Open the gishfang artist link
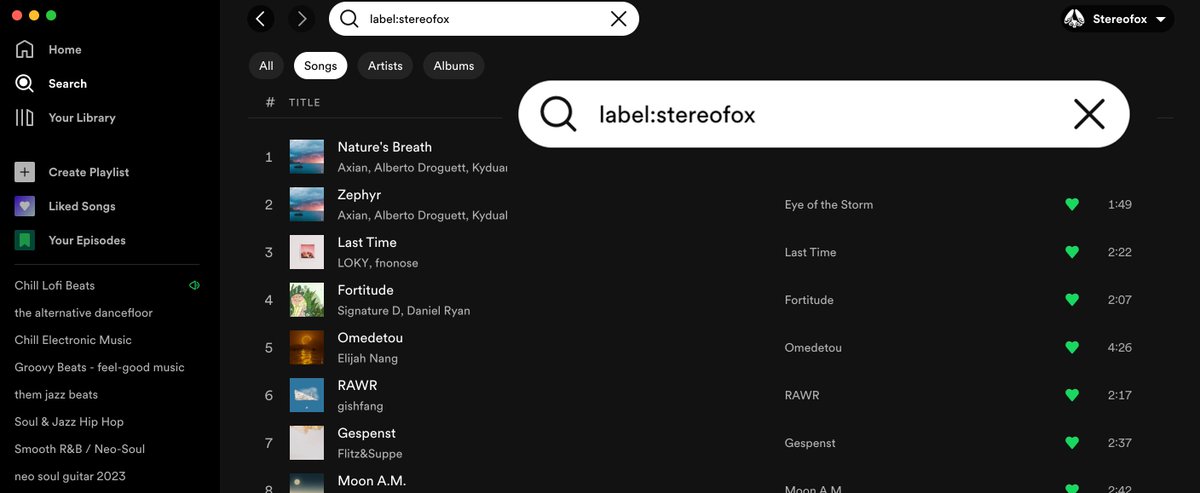 tap(361, 406)
